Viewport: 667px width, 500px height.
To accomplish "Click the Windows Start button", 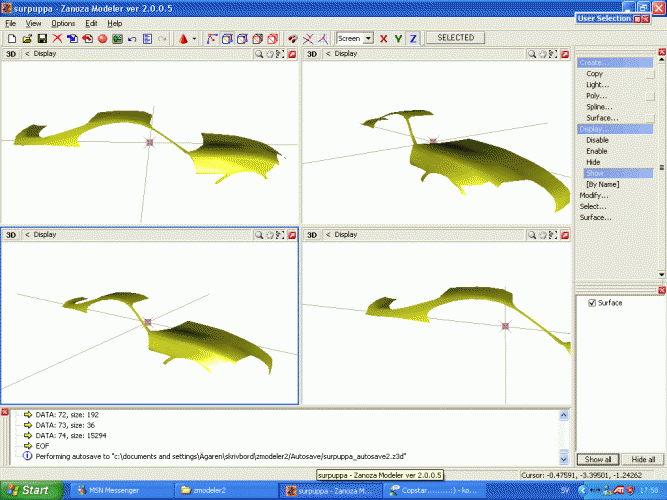I will point(32,490).
